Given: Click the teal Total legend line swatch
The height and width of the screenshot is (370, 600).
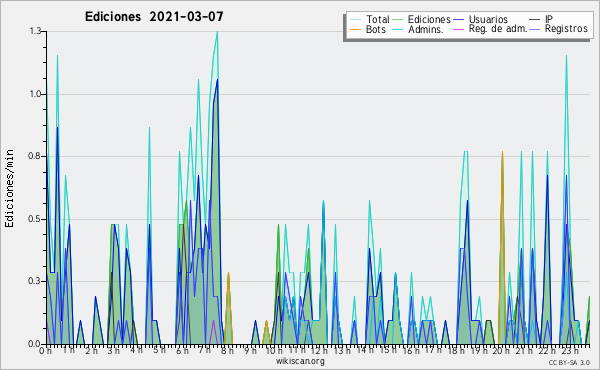Looking at the screenshot, I should point(356,20).
